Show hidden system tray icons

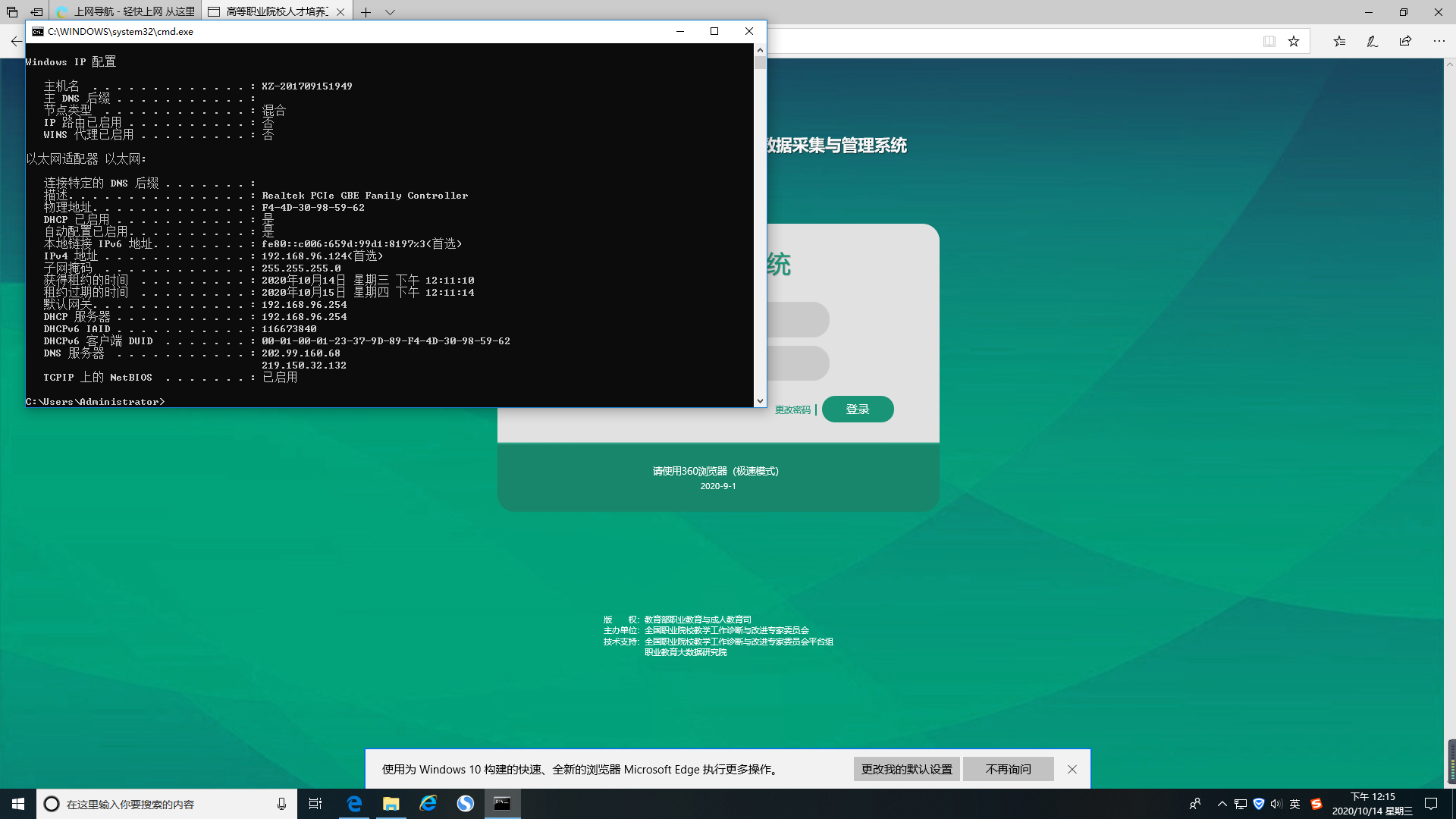[x=1222, y=804]
